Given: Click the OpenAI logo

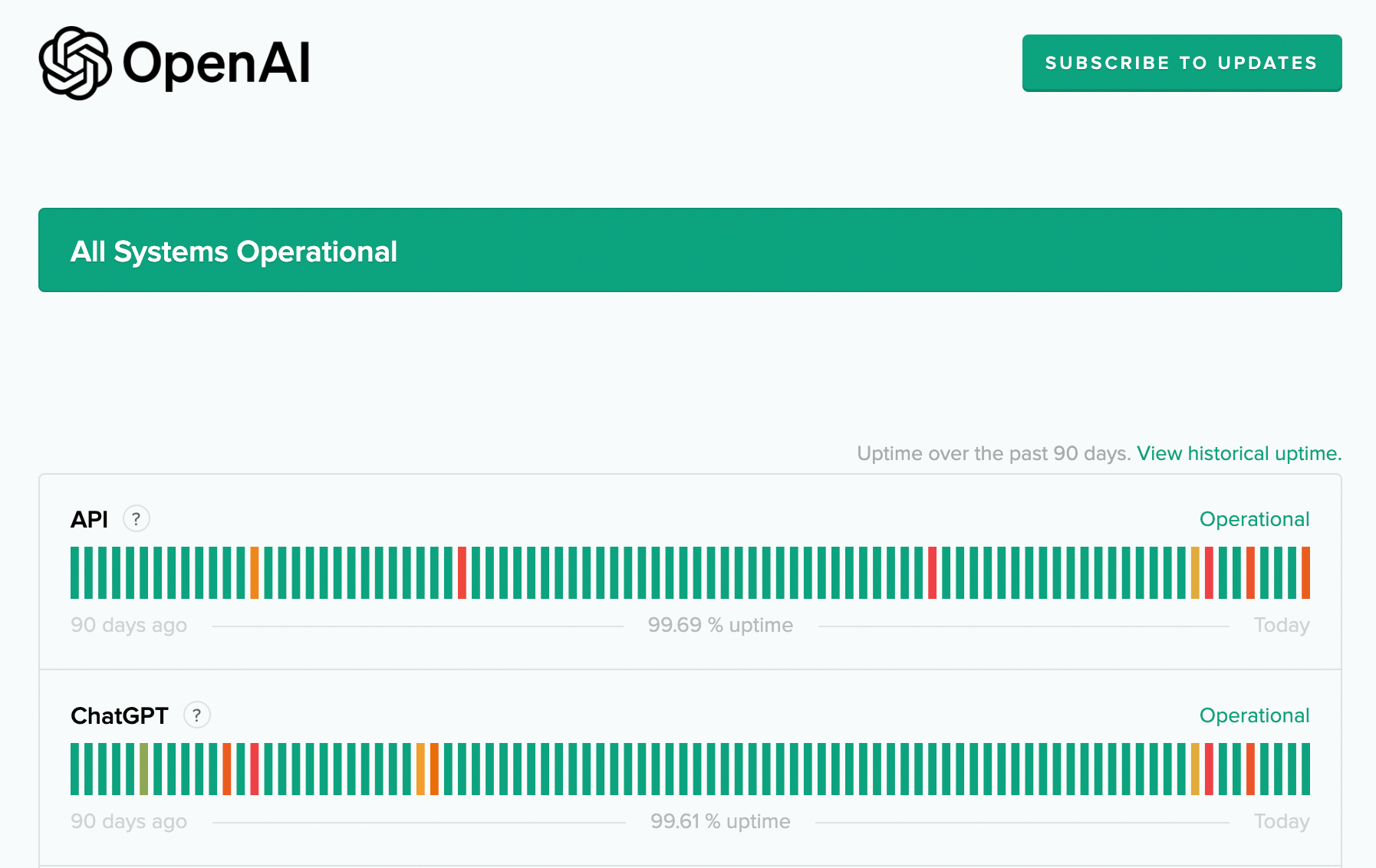Looking at the screenshot, I should 175,63.
